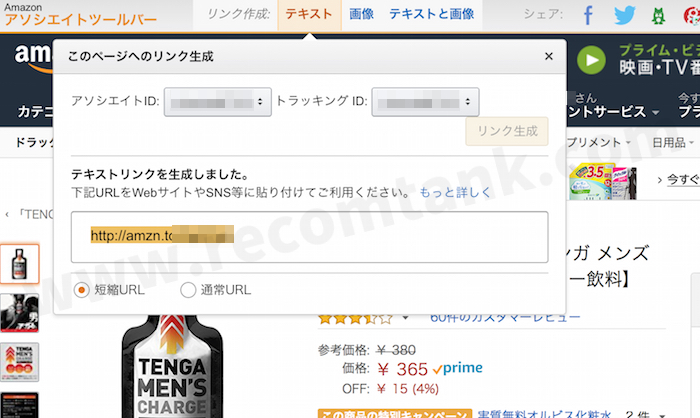The height and width of the screenshot is (418, 700).
Task: Open the トラッキング ID dropdown
Action: click(425, 102)
